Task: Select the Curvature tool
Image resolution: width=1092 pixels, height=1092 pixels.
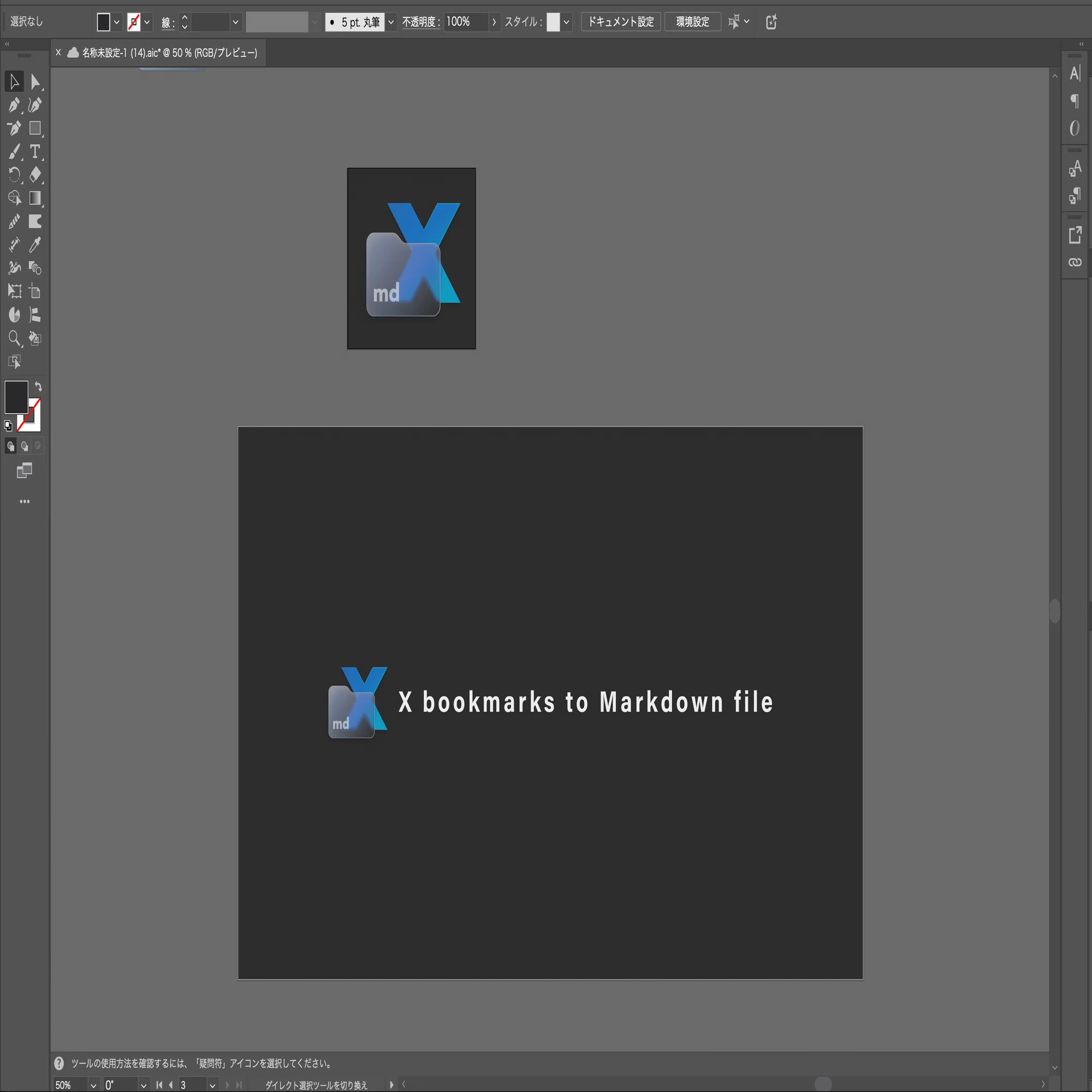Action: pyautogui.click(x=35, y=105)
